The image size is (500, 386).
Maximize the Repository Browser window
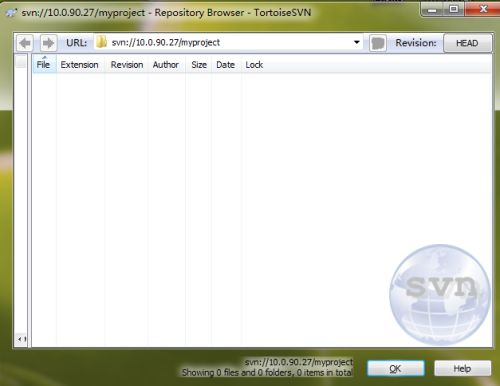[454, 9]
